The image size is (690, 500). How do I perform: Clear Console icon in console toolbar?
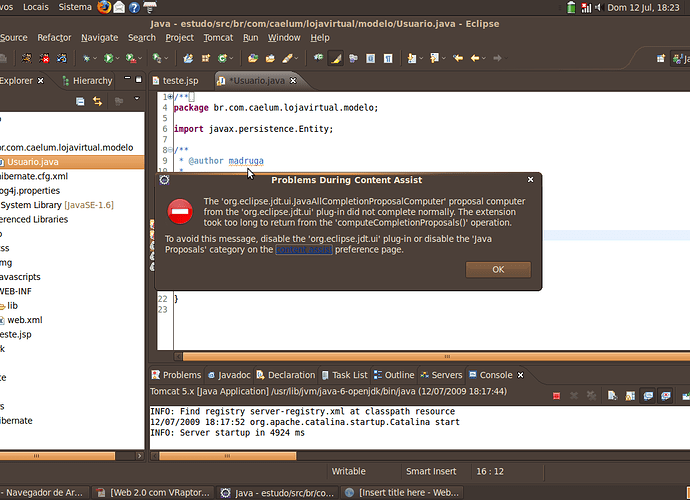point(612,396)
